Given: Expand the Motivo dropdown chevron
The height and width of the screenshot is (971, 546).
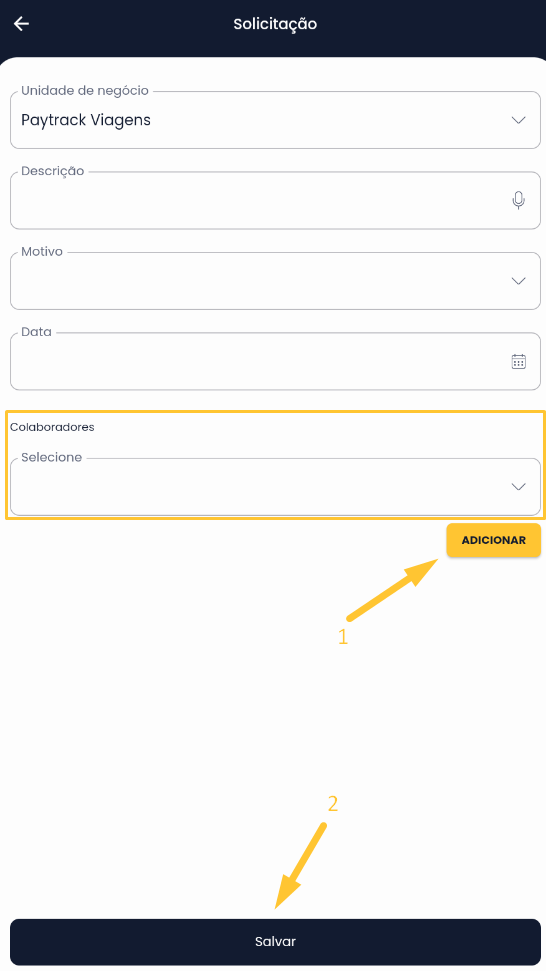Looking at the screenshot, I should coord(519,281).
